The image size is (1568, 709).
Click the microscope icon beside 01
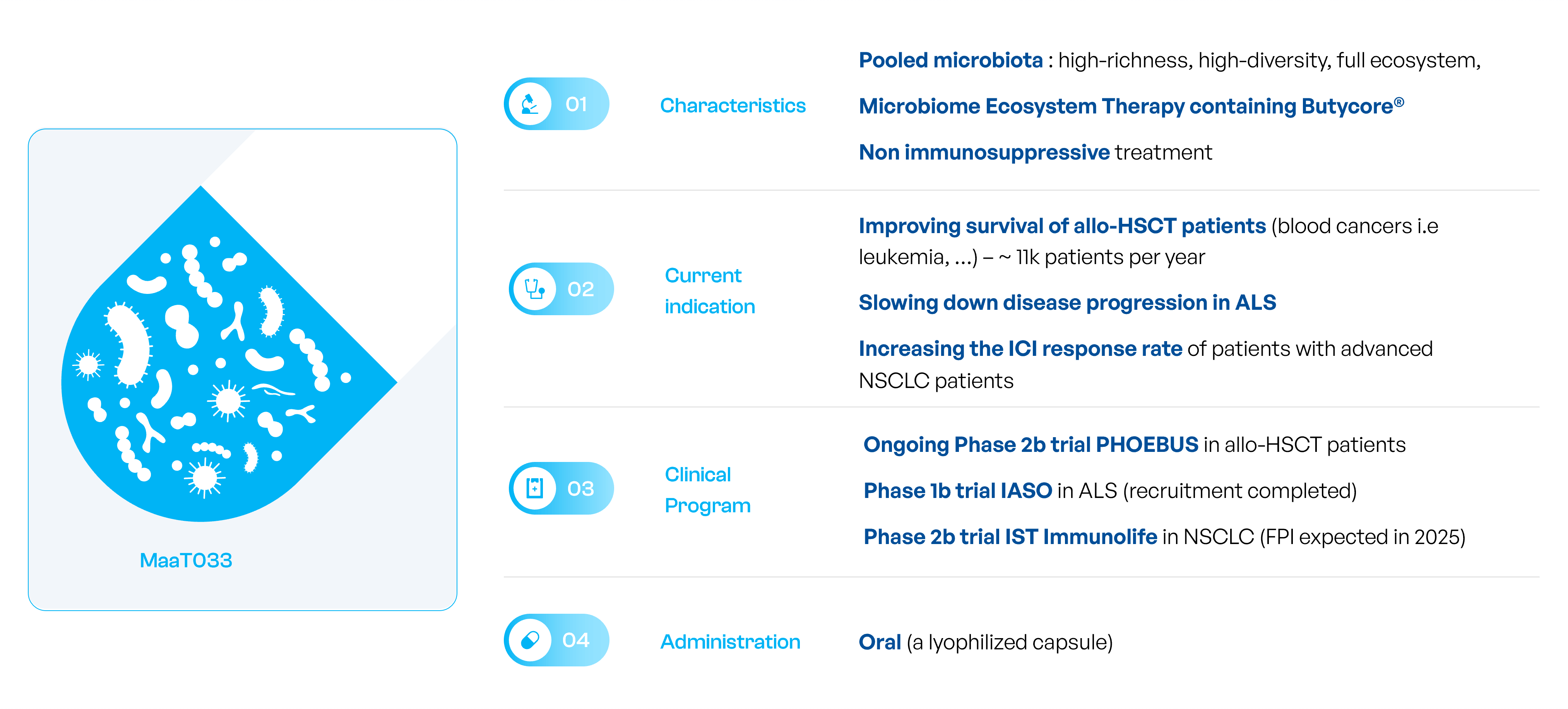(x=529, y=104)
